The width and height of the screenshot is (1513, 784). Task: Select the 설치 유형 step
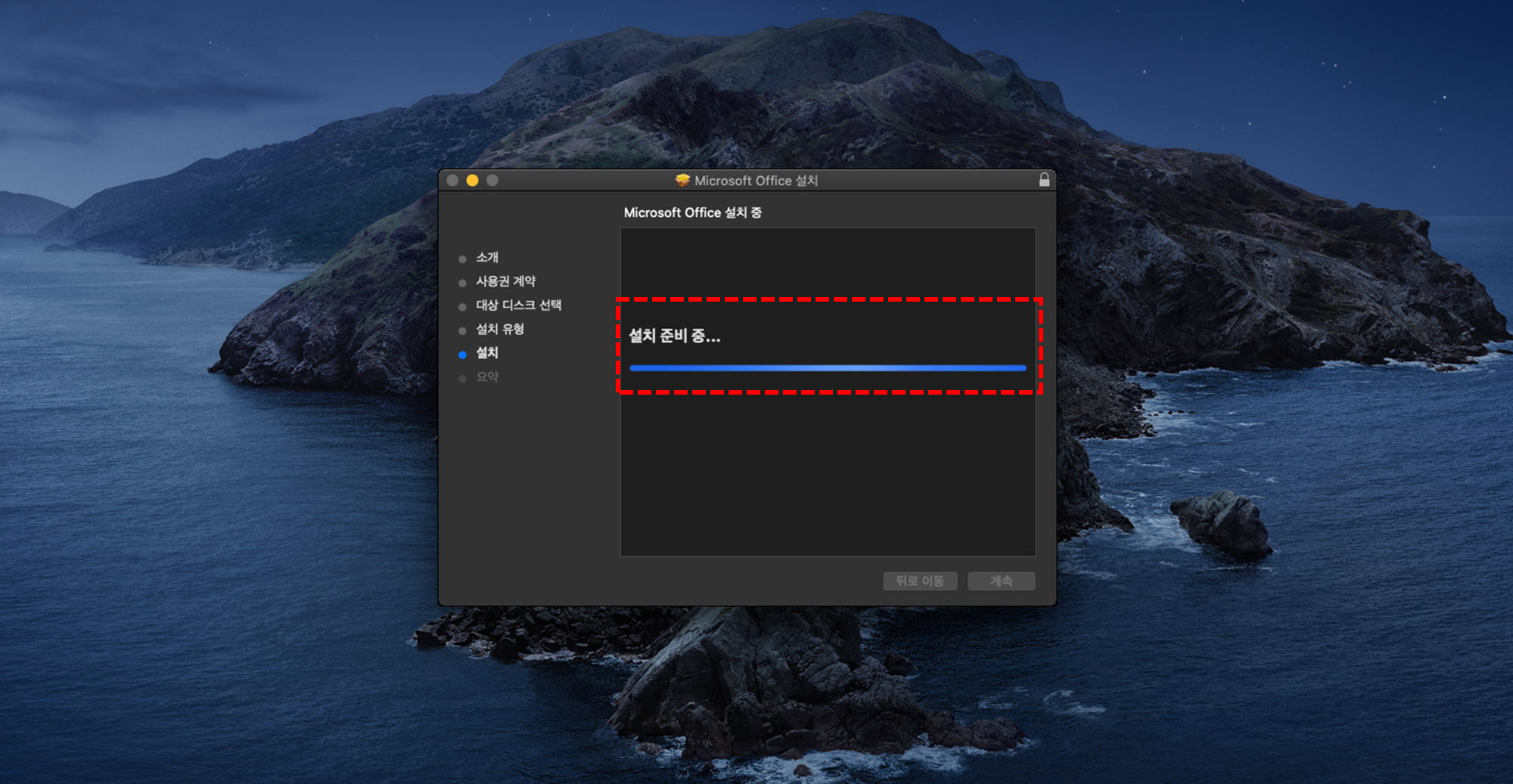coord(499,329)
